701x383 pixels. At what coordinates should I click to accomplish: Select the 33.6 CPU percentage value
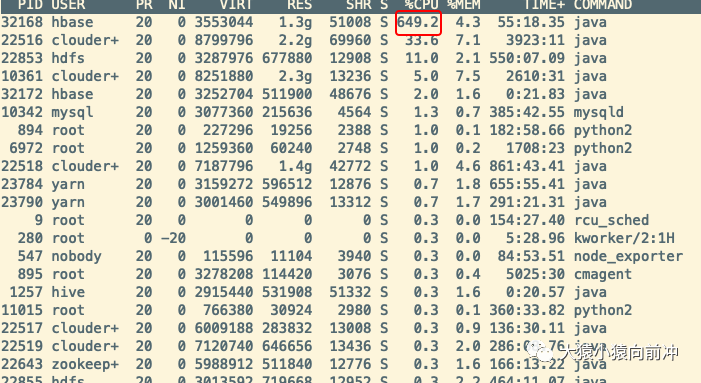(422, 40)
